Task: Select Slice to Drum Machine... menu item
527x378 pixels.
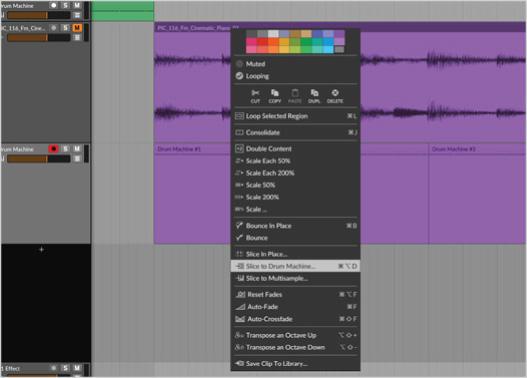Action: [x=295, y=266]
